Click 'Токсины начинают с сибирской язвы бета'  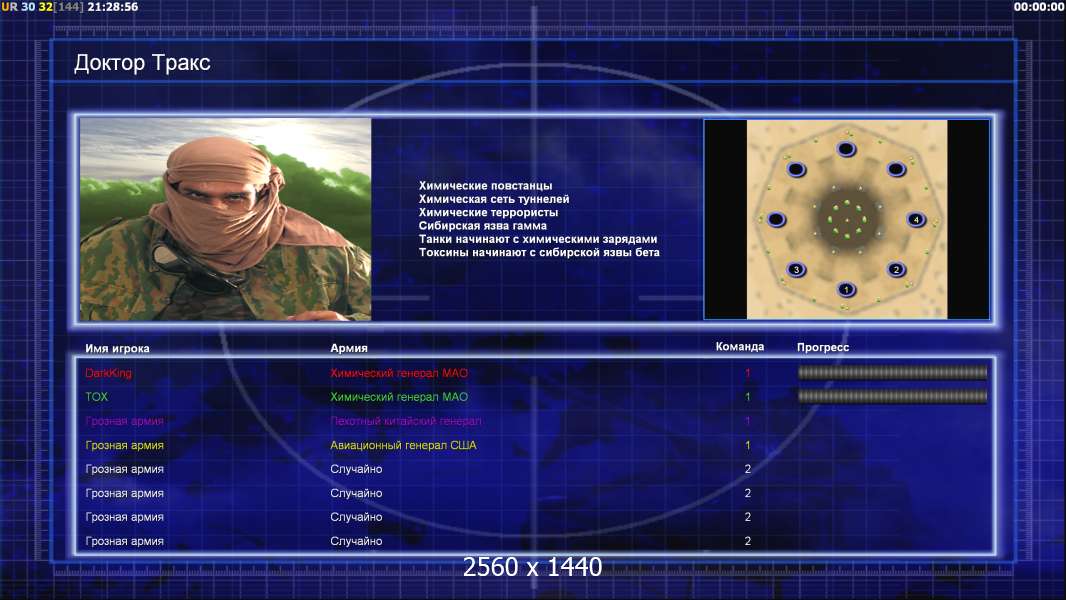coord(539,252)
